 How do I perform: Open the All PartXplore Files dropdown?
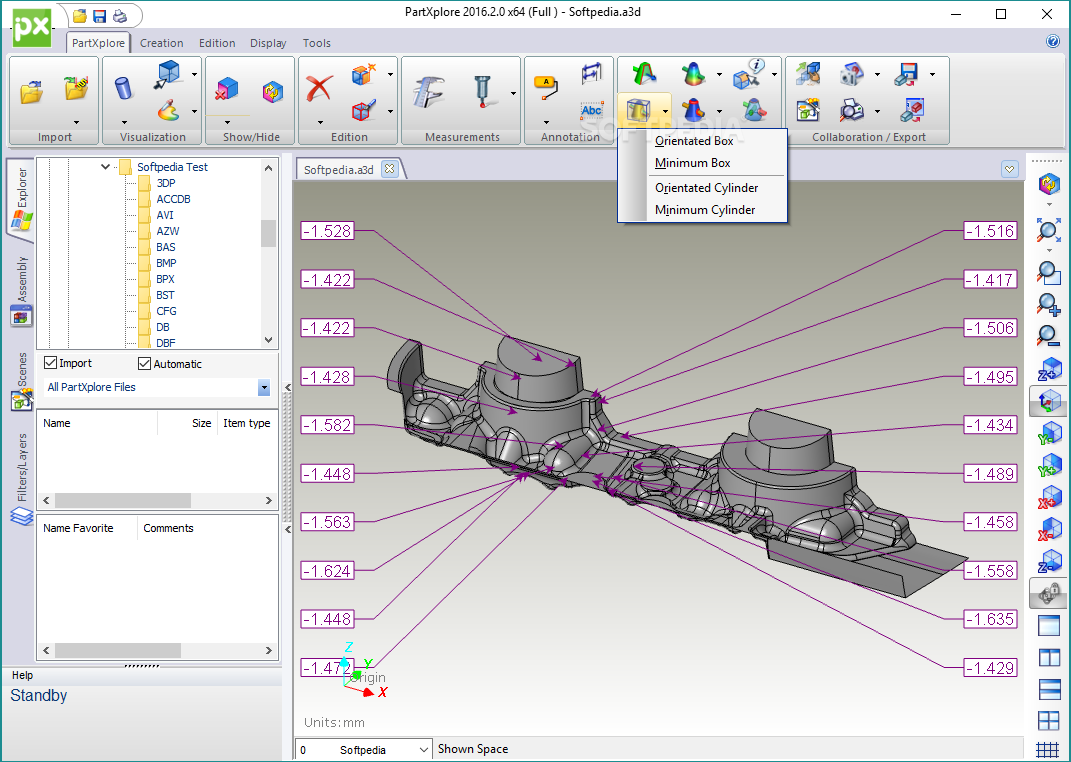(x=264, y=387)
